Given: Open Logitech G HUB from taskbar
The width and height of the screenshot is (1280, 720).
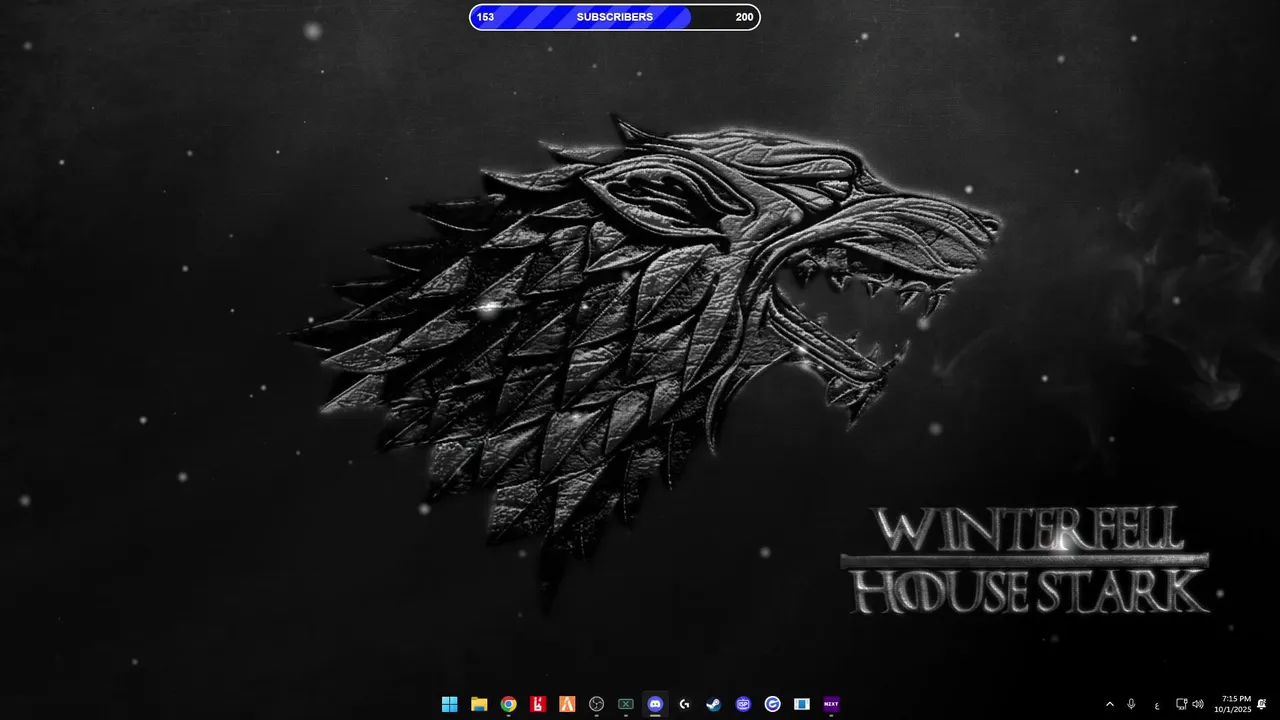Looking at the screenshot, I should pos(684,704).
